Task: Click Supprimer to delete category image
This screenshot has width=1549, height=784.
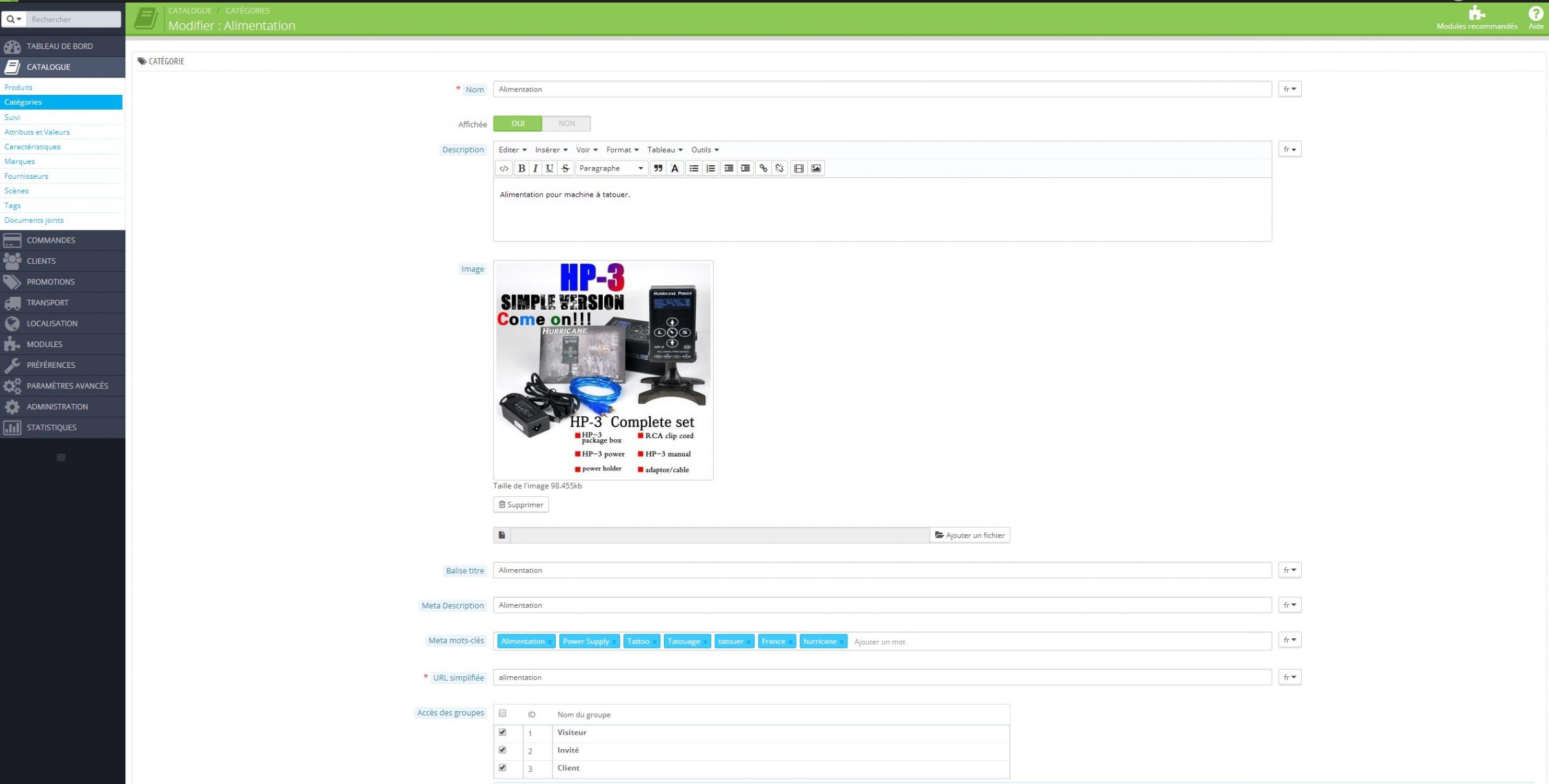Action: [520, 505]
